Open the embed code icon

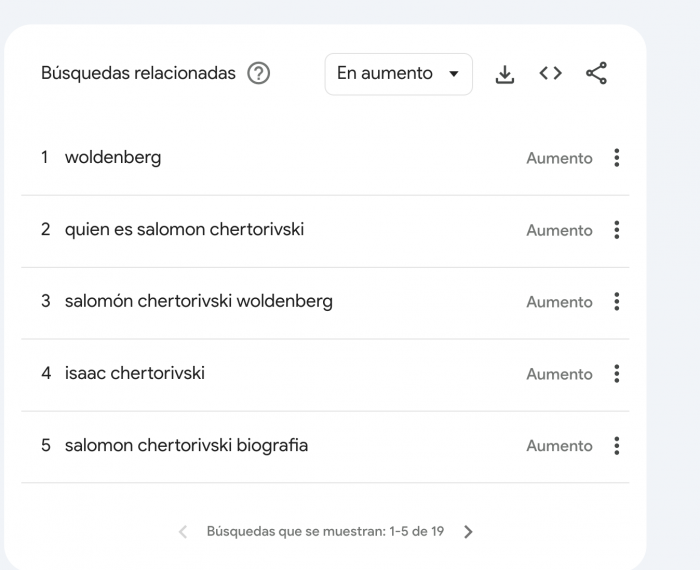[551, 74]
